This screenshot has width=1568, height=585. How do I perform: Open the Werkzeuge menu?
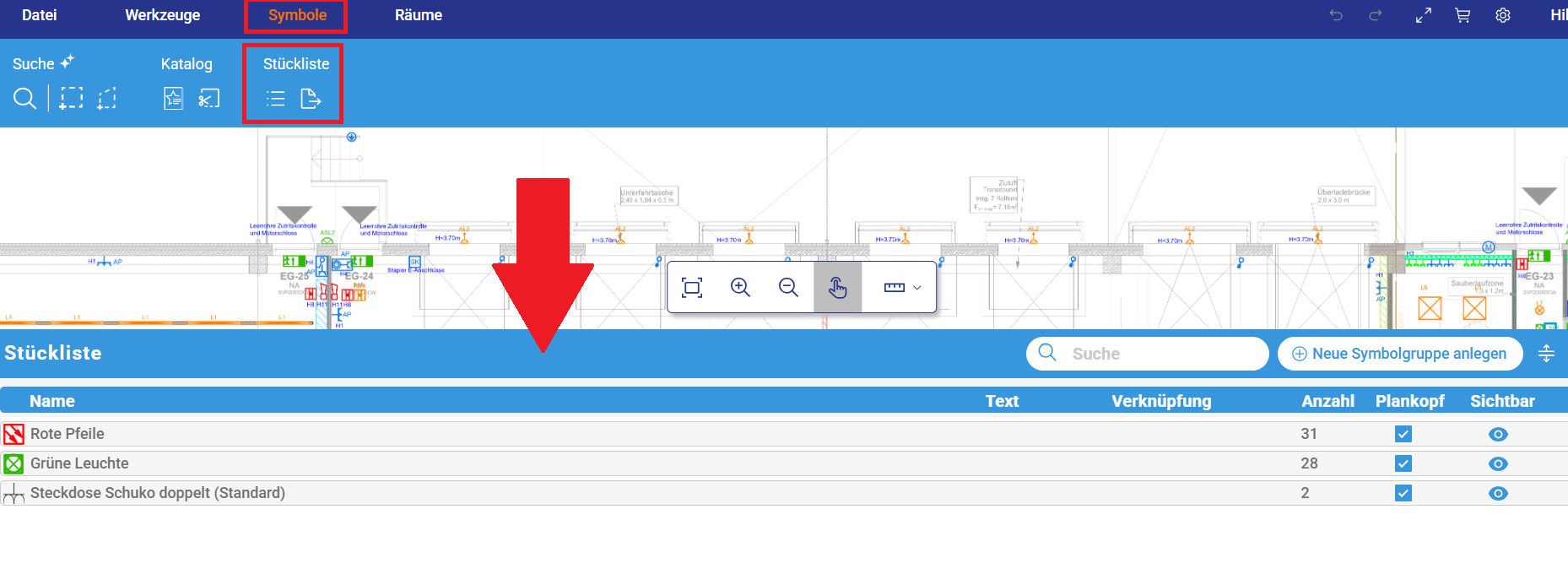pyautogui.click(x=162, y=15)
